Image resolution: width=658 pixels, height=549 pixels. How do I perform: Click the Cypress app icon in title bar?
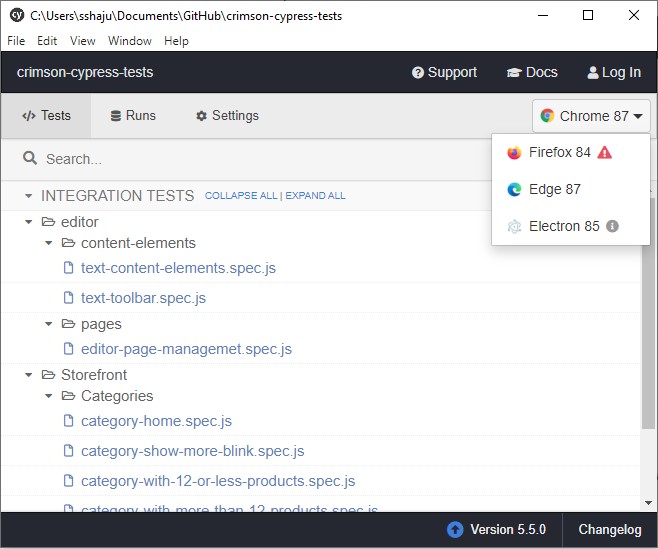click(x=17, y=15)
